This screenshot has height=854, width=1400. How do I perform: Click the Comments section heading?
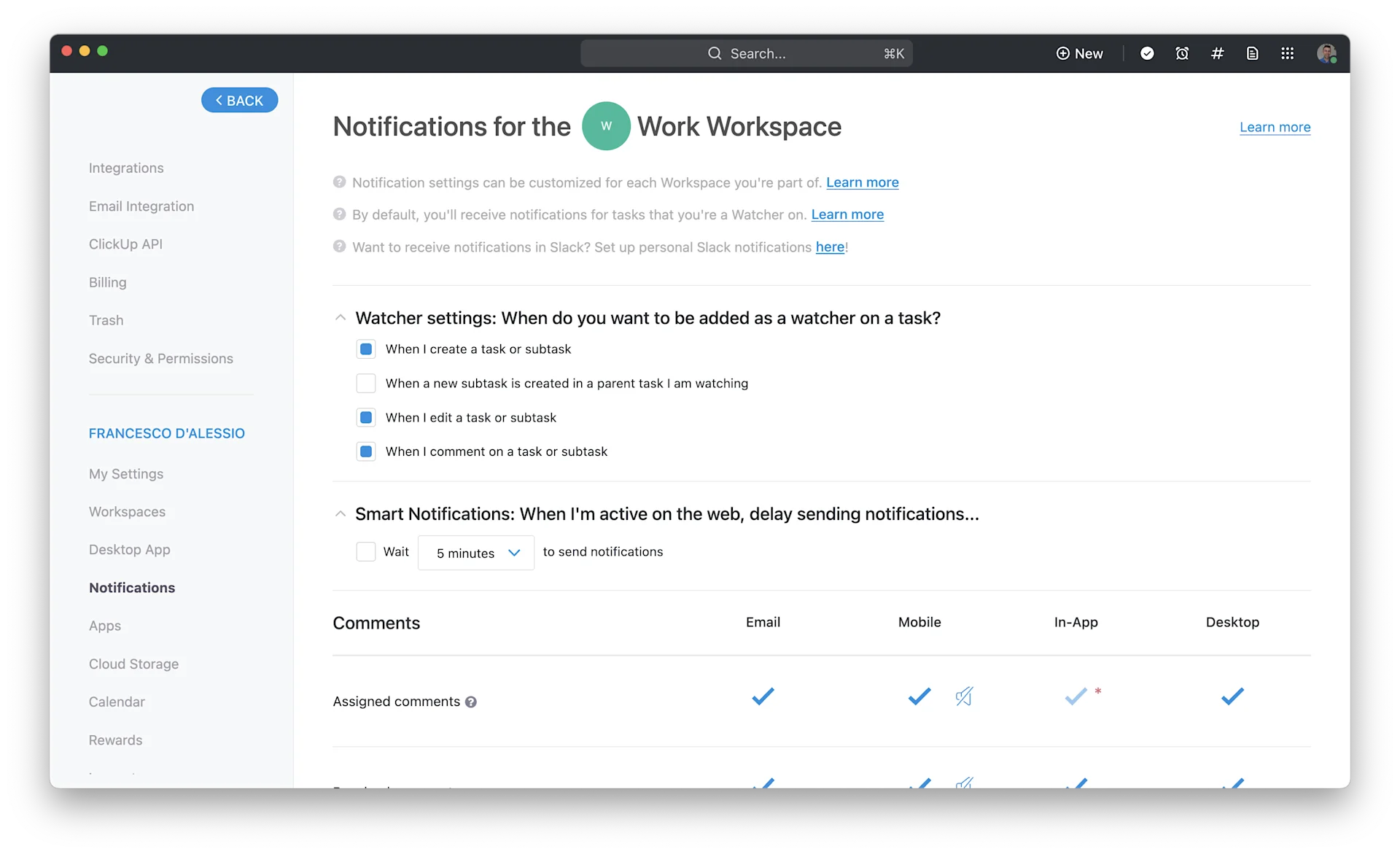(x=376, y=623)
